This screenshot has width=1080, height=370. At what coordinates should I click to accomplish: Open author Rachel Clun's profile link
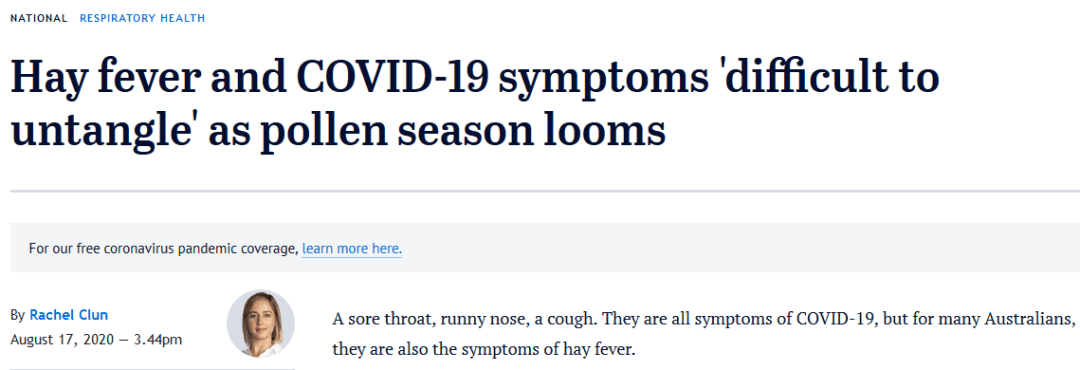click(69, 315)
